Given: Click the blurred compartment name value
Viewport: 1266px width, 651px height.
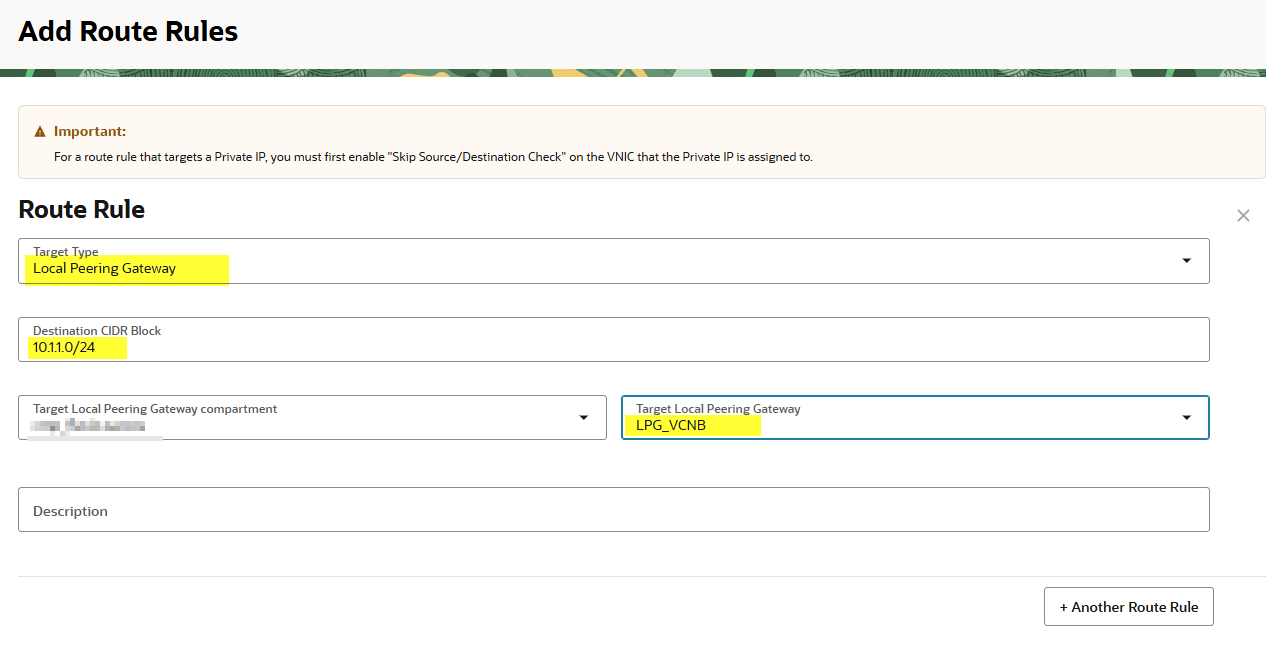Looking at the screenshot, I should [88, 427].
